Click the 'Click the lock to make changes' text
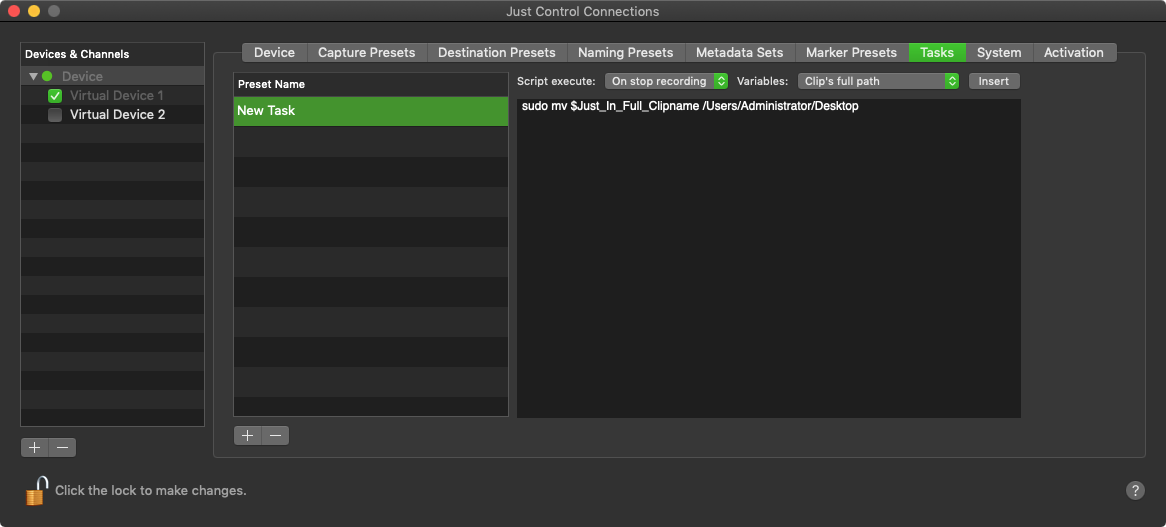1166x527 pixels. click(150, 491)
